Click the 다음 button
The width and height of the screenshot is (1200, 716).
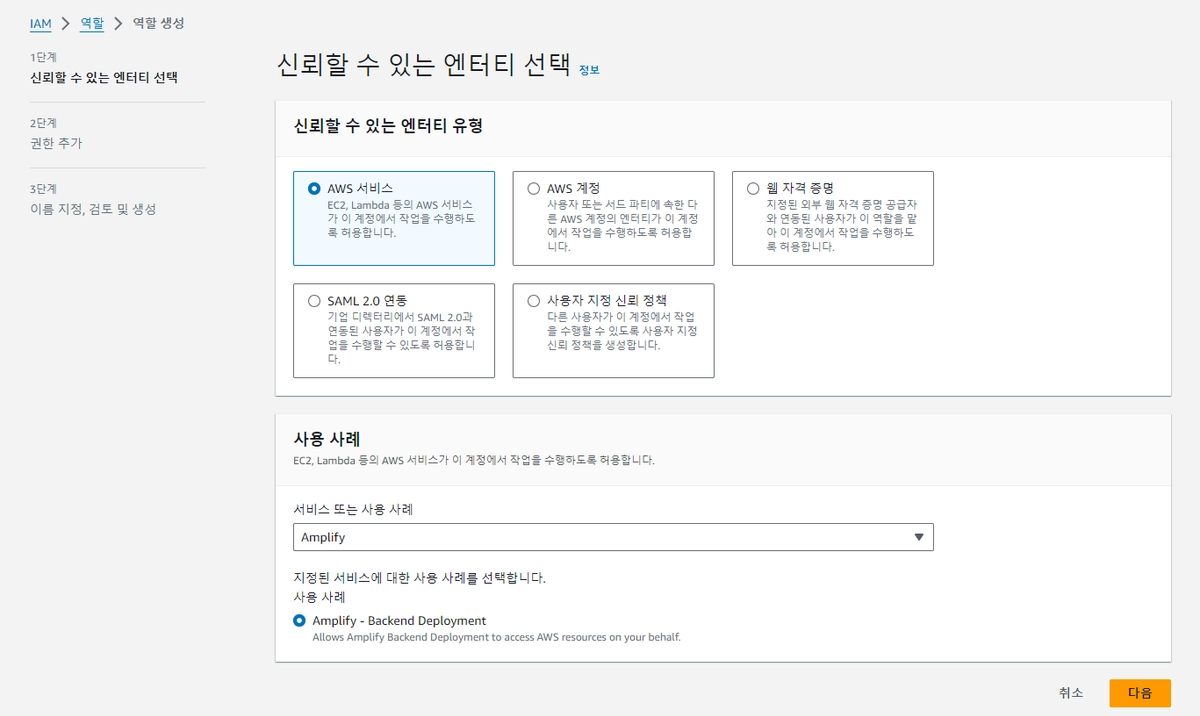point(1139,693)
